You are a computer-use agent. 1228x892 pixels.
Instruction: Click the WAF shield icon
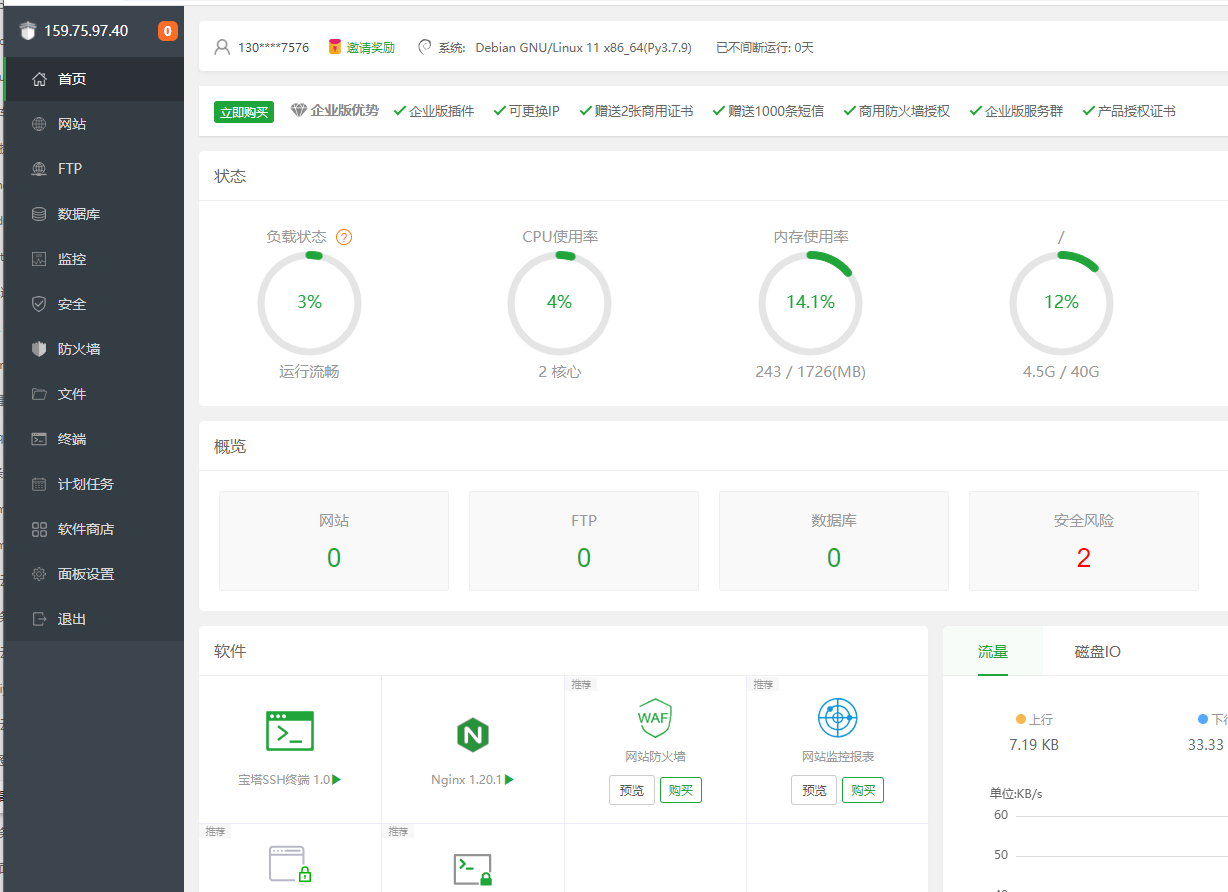point(654,717)
